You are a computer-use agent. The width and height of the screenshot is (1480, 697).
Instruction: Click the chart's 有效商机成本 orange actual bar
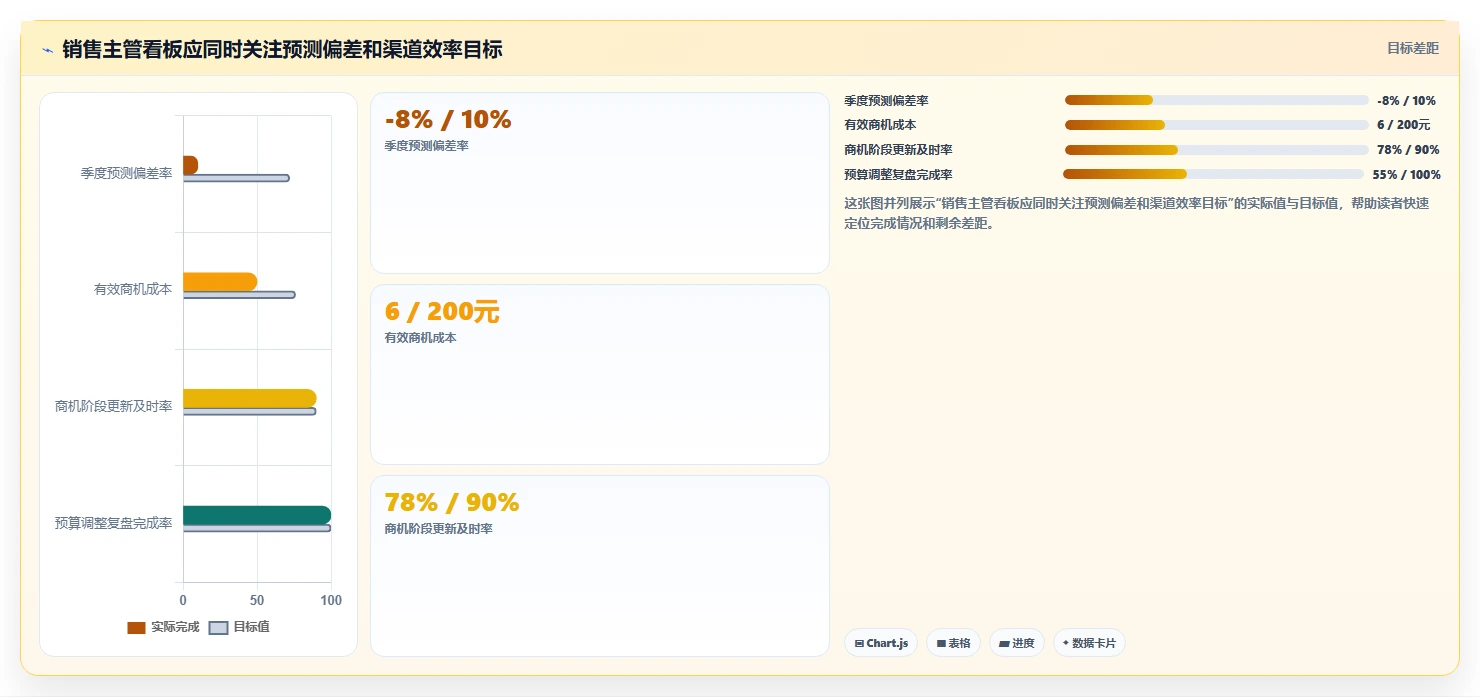pyautogui.click(x=220, y=282)
